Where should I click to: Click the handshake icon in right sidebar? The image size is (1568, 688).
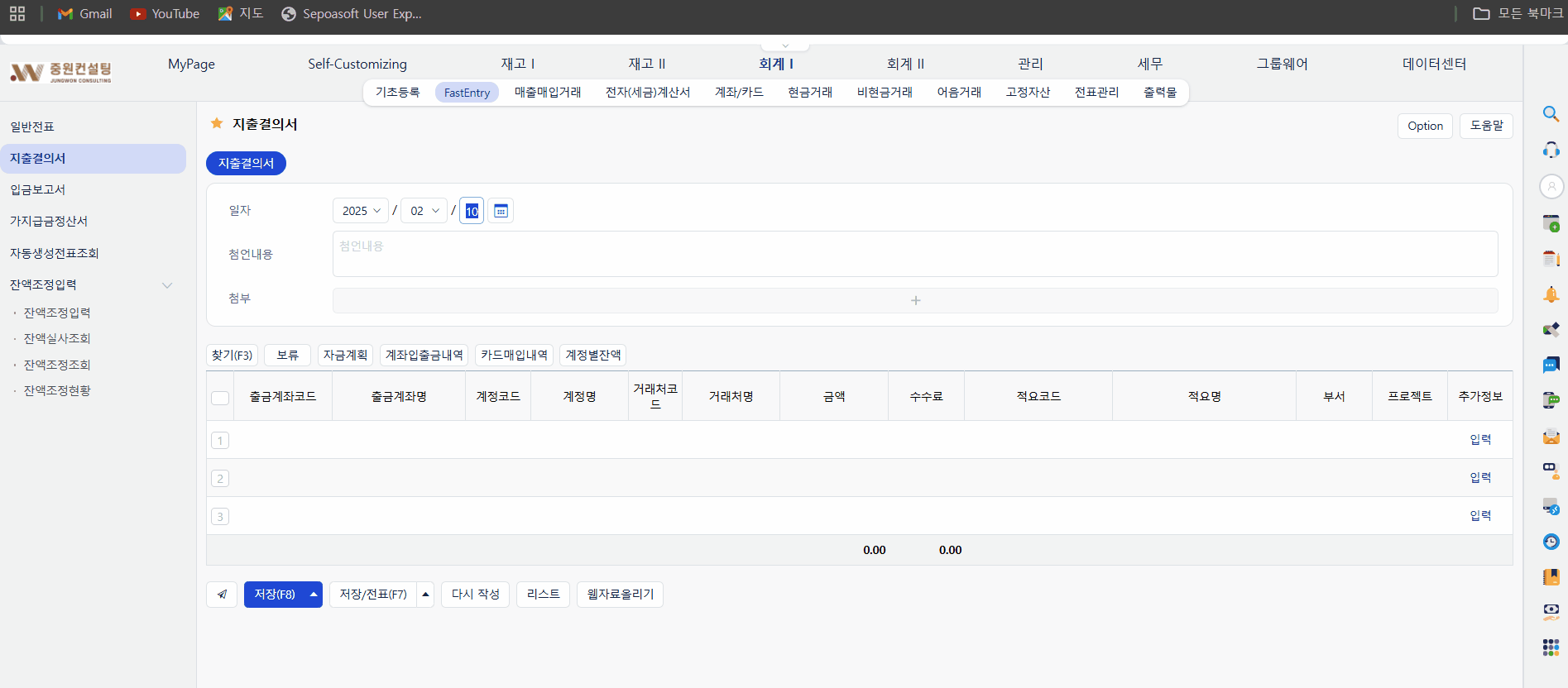(x=1551, y=329)
